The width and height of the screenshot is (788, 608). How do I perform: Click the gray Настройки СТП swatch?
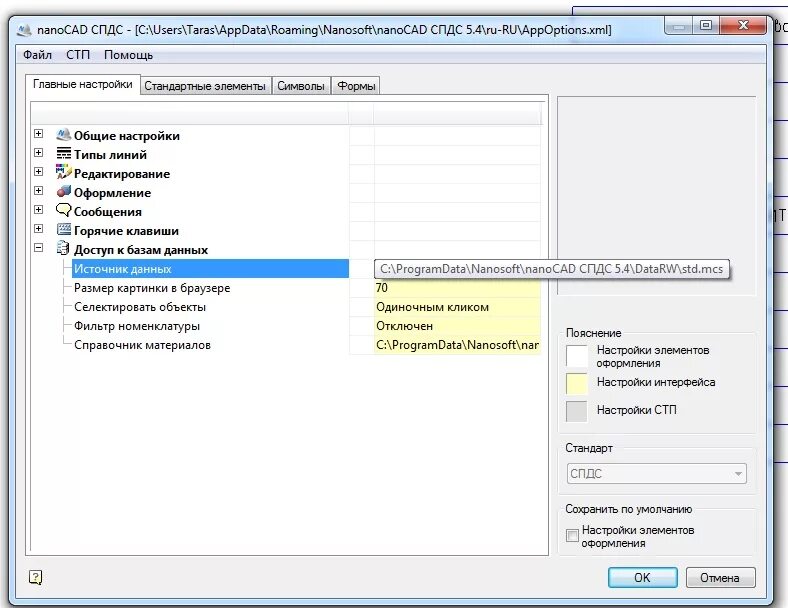pos(576,411)
